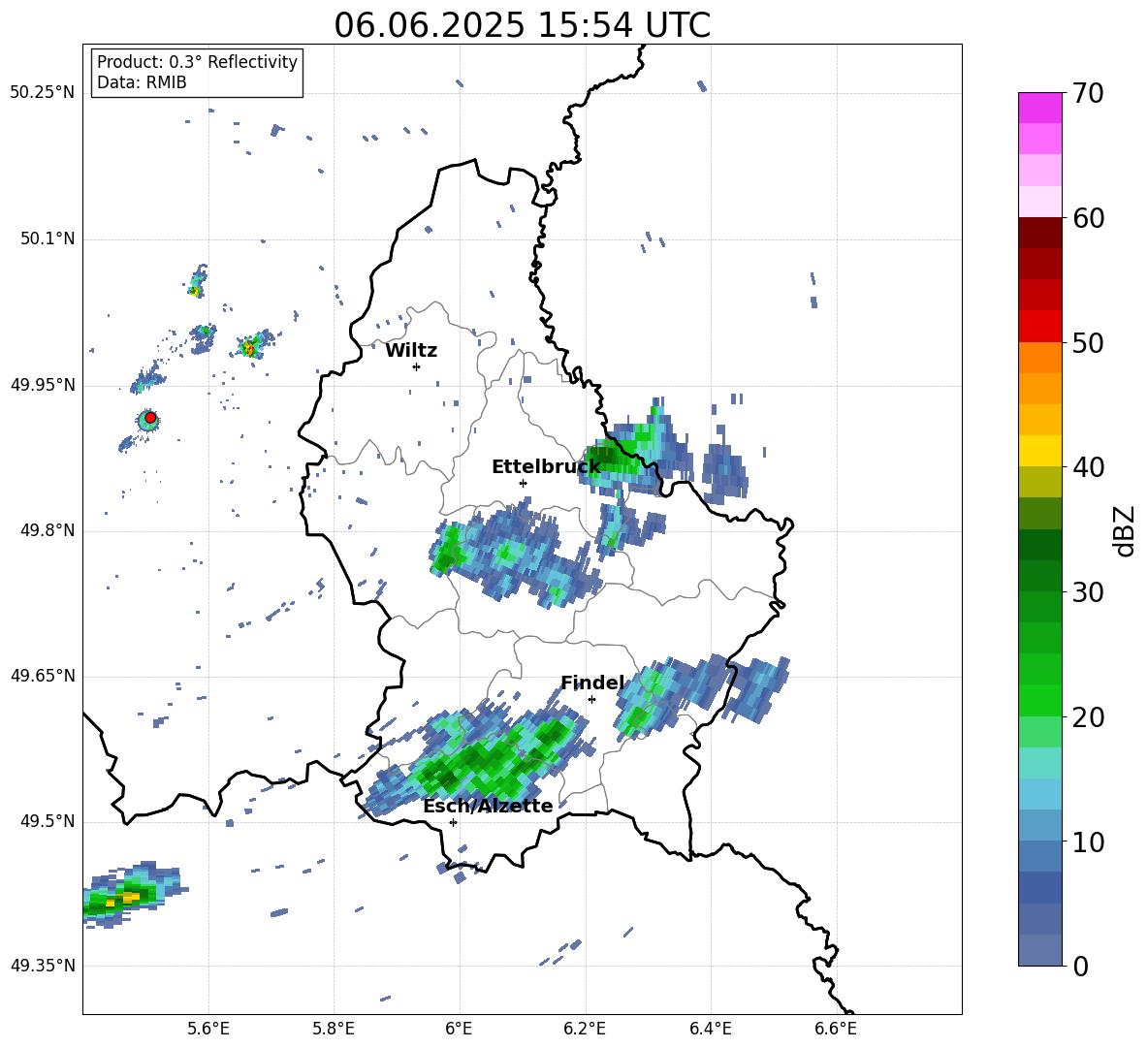Viewport: 1148px width, 1048px height.
Task: Click the Ettelbruck cross marker
Action: 523,483
